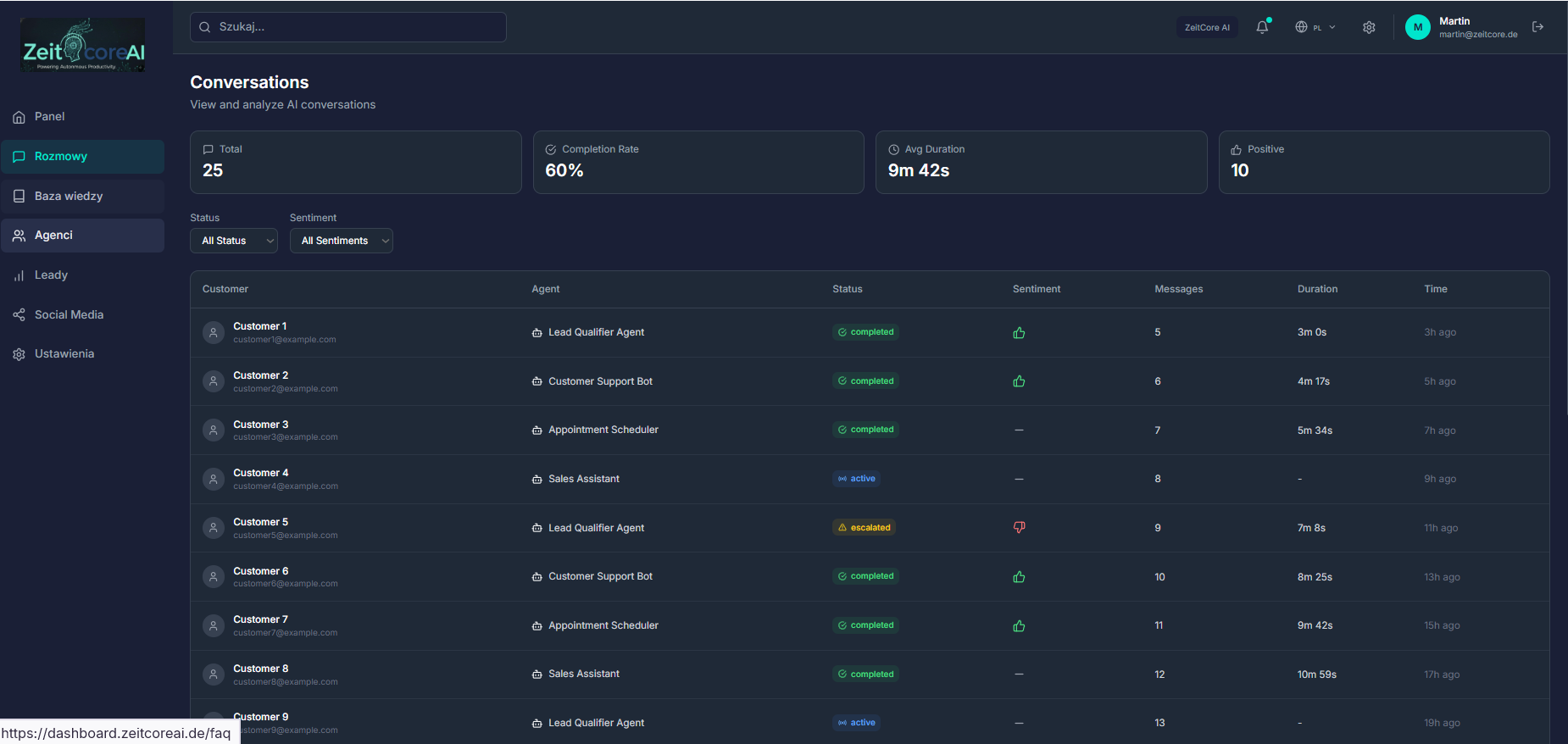Open the PL language selector
The image size is (1568, 744).
coord(1315,27)
